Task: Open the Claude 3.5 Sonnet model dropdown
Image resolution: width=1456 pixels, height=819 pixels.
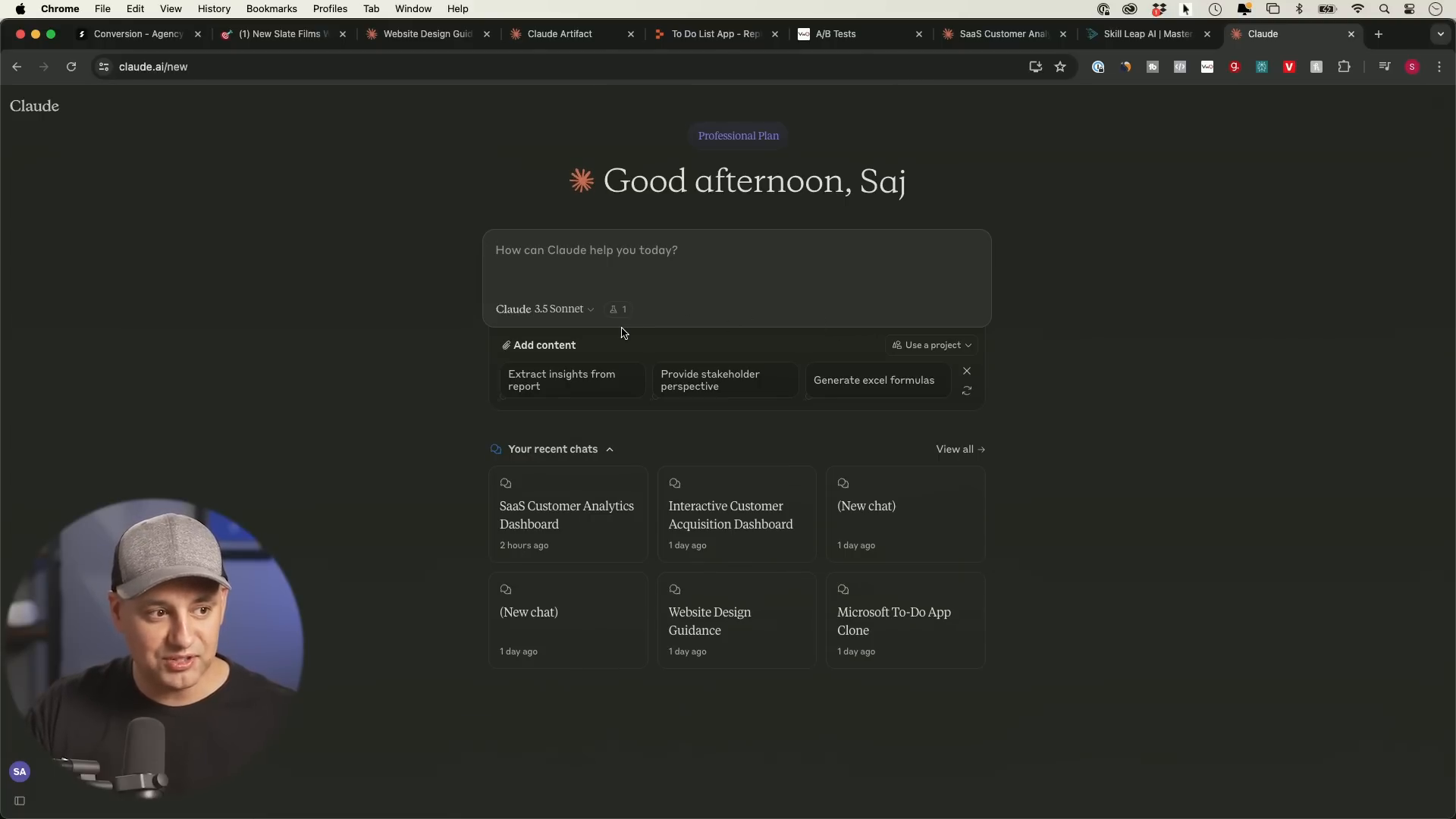Action: [544, 309]
